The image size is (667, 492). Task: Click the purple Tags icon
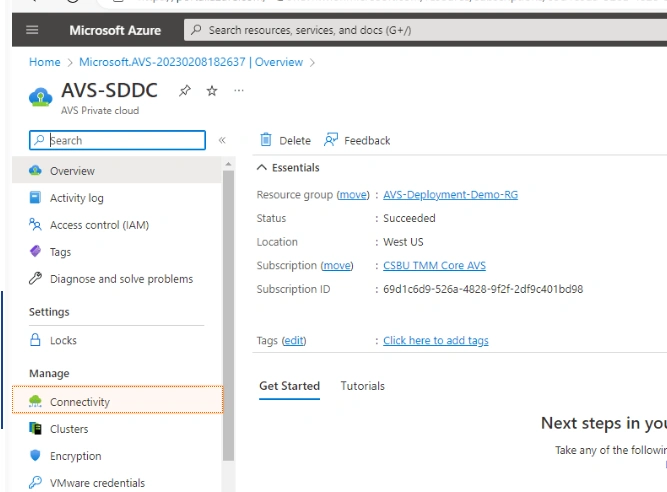[35, 251]
